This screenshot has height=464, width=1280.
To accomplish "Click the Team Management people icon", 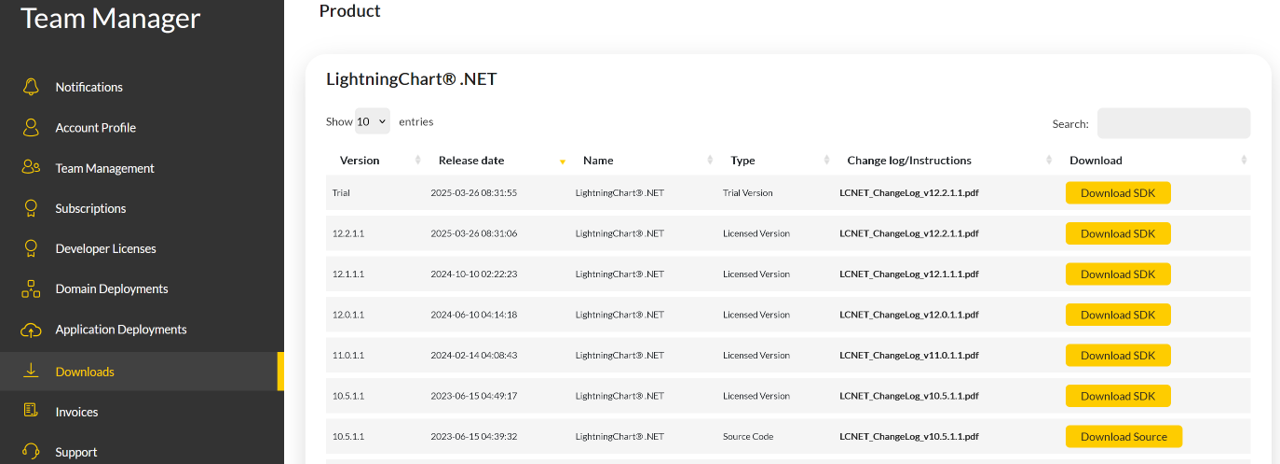I will [31, 168].
